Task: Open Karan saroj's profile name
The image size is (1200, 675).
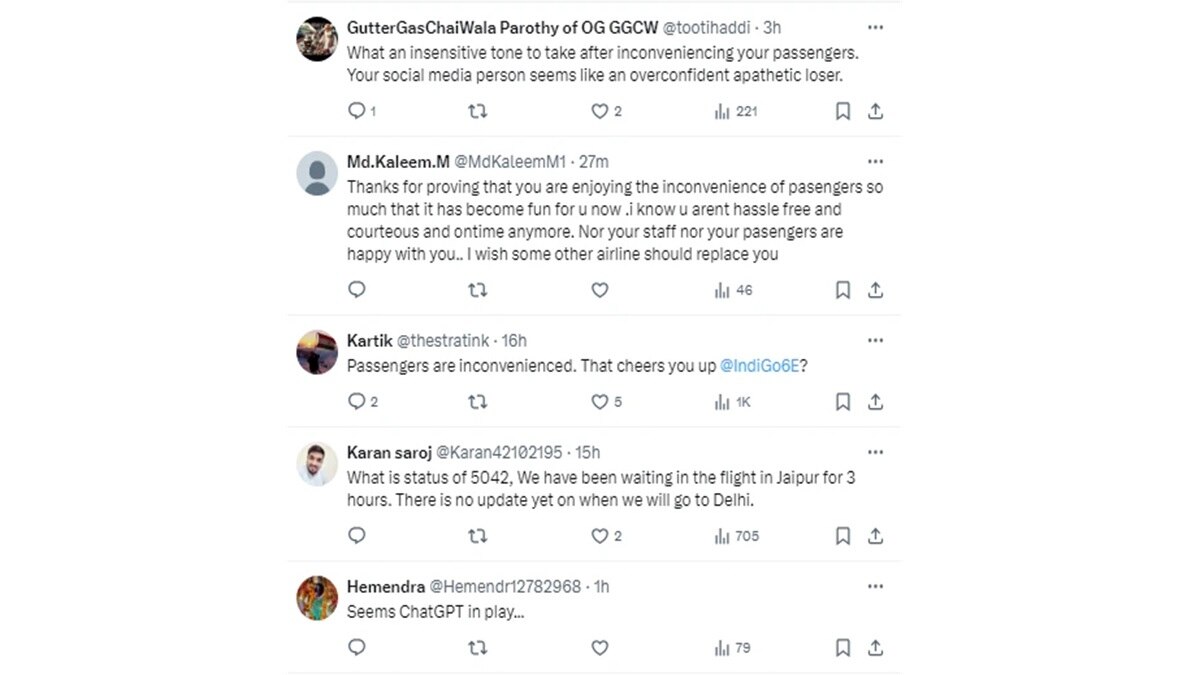Action: [382, 453]
